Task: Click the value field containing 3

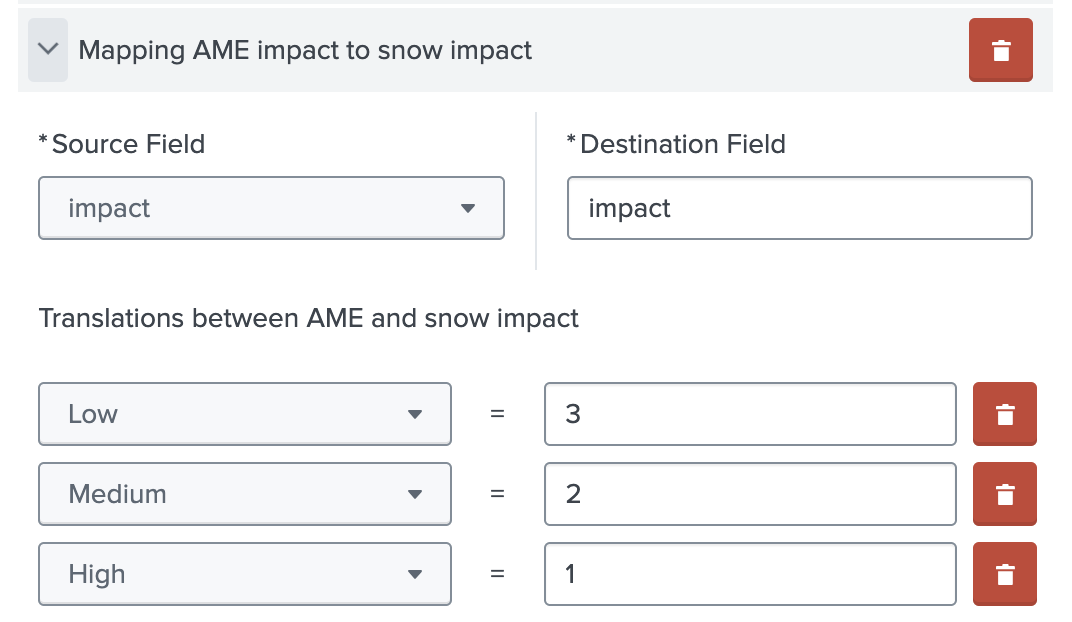Action: tap(750, 414)
